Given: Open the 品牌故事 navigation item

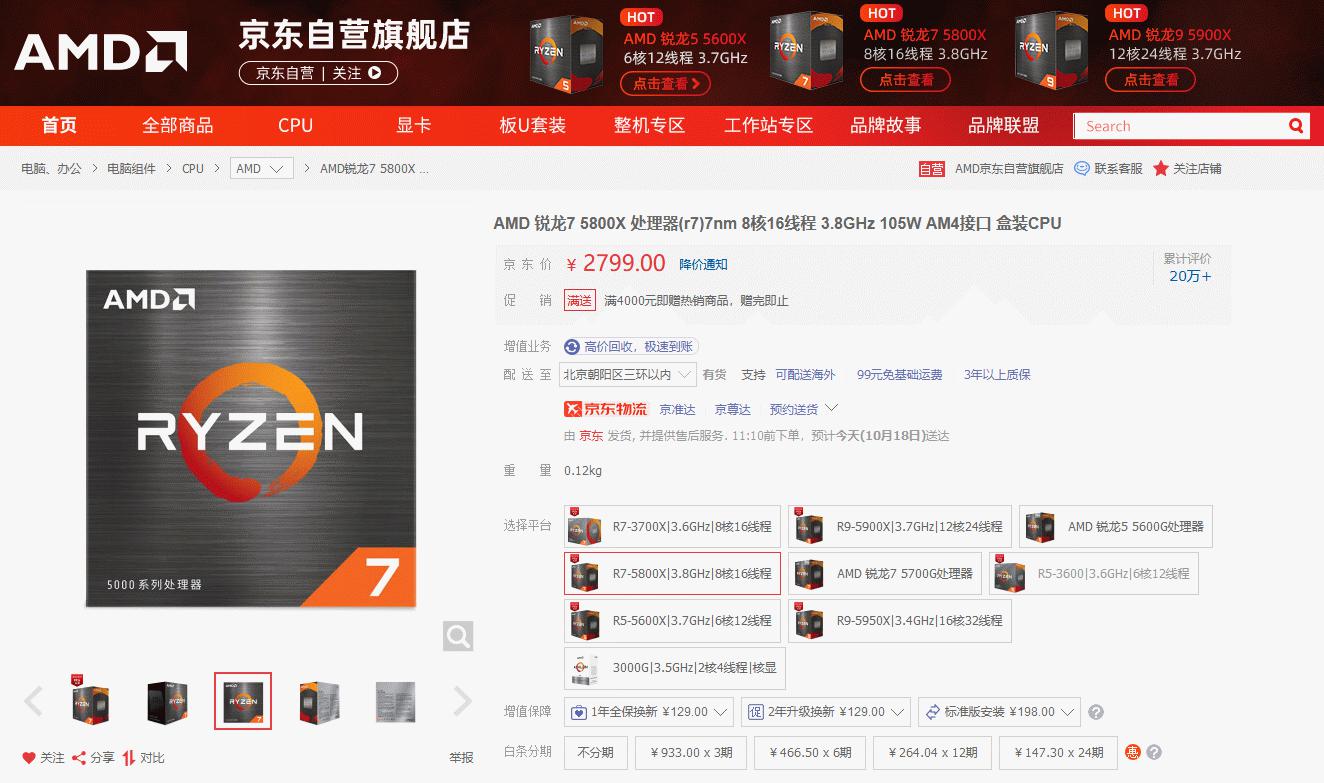Looking at the screenshot, I should 886,125.
